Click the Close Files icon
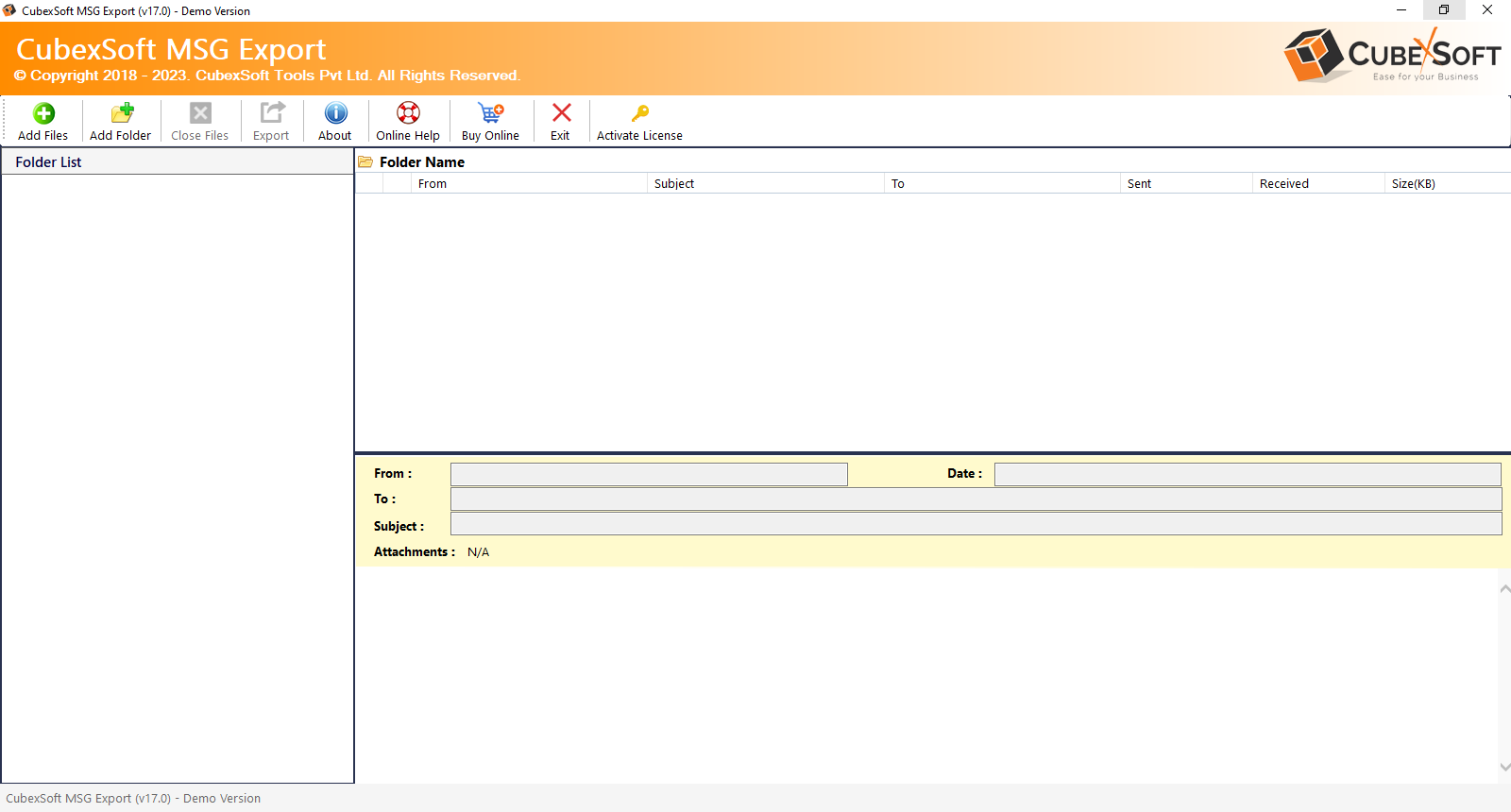 [x=200, y=113]
